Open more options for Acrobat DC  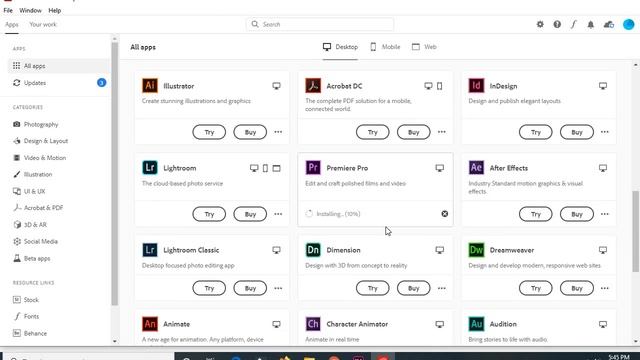[x=442, y=132]
